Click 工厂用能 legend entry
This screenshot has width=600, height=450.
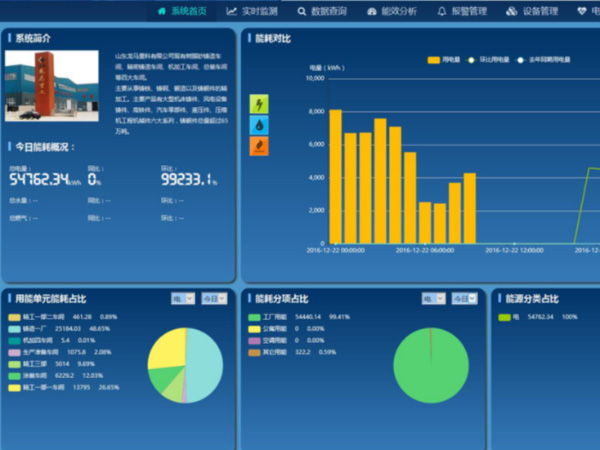click(276, 316)
